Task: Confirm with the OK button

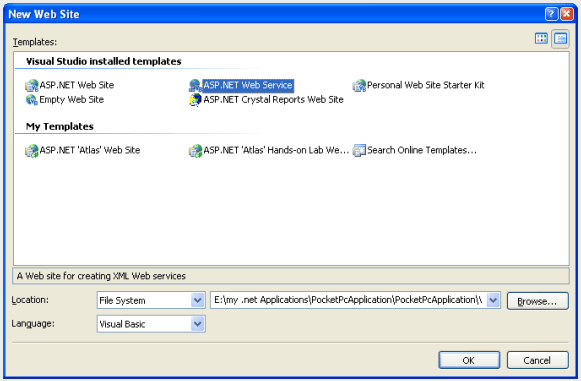Action: (x=469, y=360)
